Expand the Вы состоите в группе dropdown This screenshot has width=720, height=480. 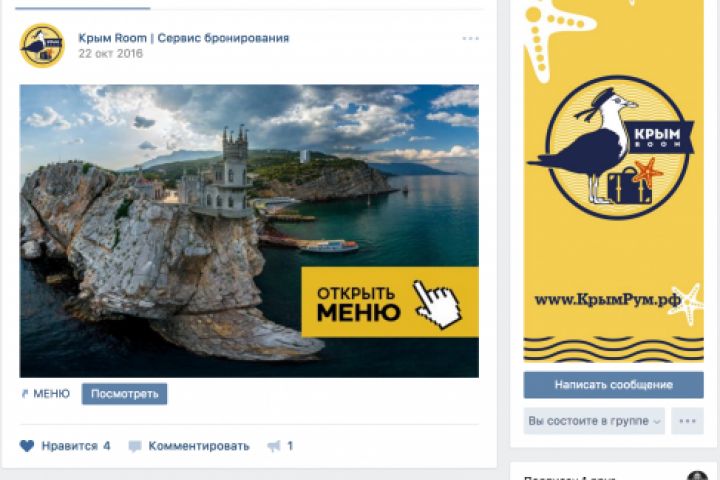(594, 421)
